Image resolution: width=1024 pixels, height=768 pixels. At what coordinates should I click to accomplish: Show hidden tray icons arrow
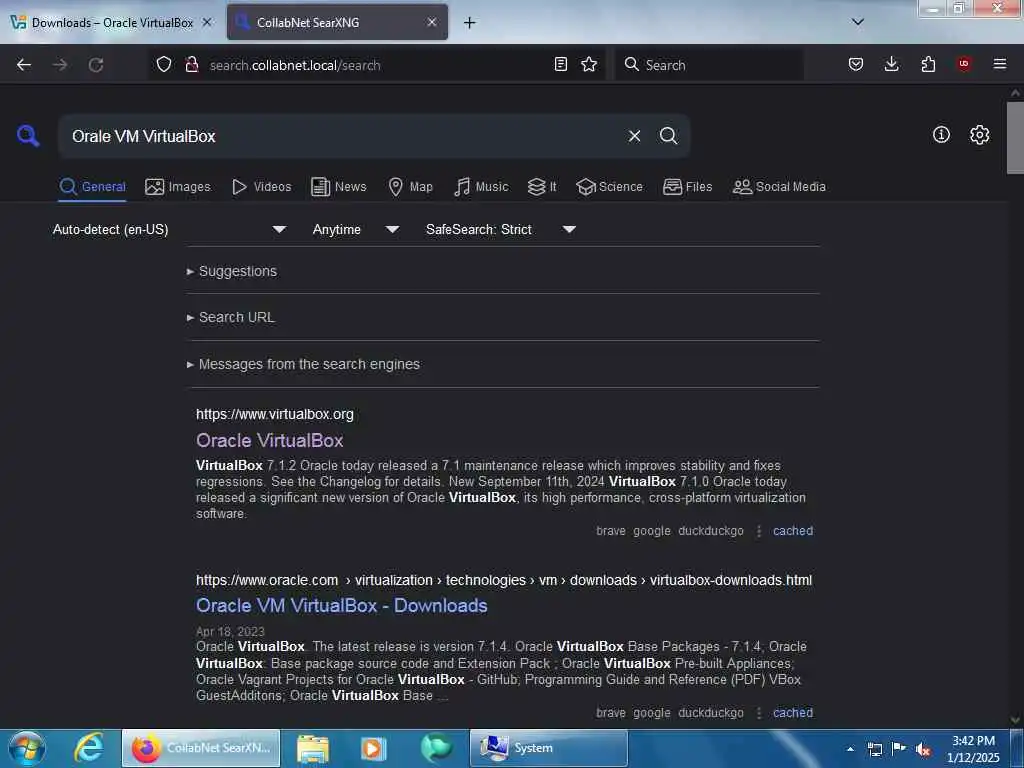(850, 749)
